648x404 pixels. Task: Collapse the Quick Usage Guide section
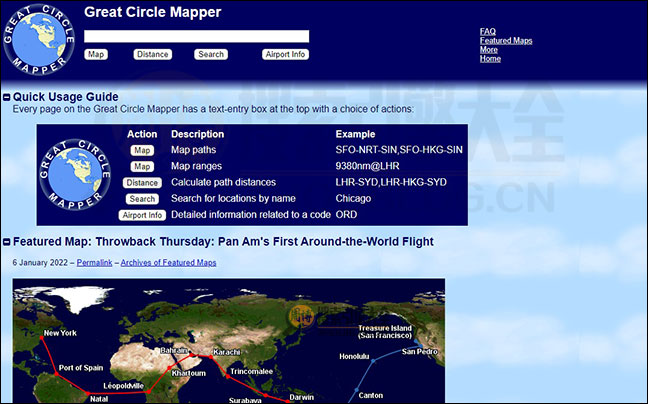click(x=7, y=97)
